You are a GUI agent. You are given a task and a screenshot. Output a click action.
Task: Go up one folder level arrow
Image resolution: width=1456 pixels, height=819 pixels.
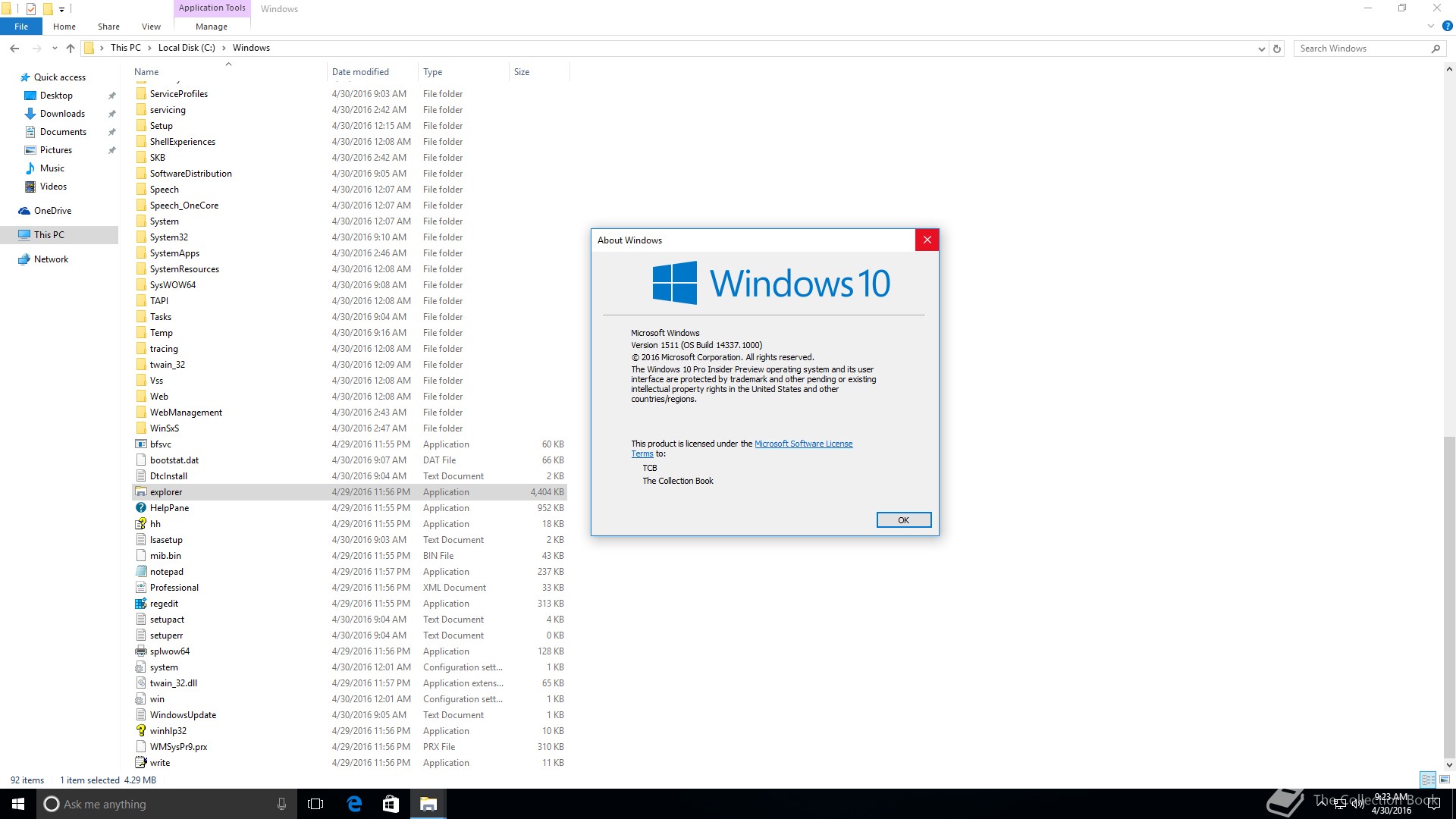[x=71, y=48]
